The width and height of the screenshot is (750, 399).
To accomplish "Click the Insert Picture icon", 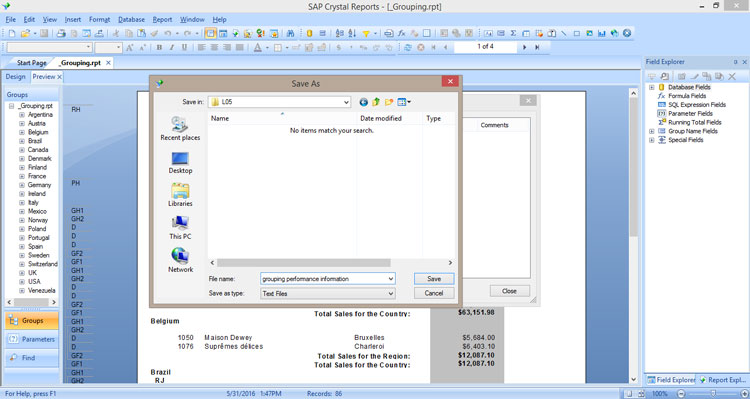I will click(x=589, y=33).
